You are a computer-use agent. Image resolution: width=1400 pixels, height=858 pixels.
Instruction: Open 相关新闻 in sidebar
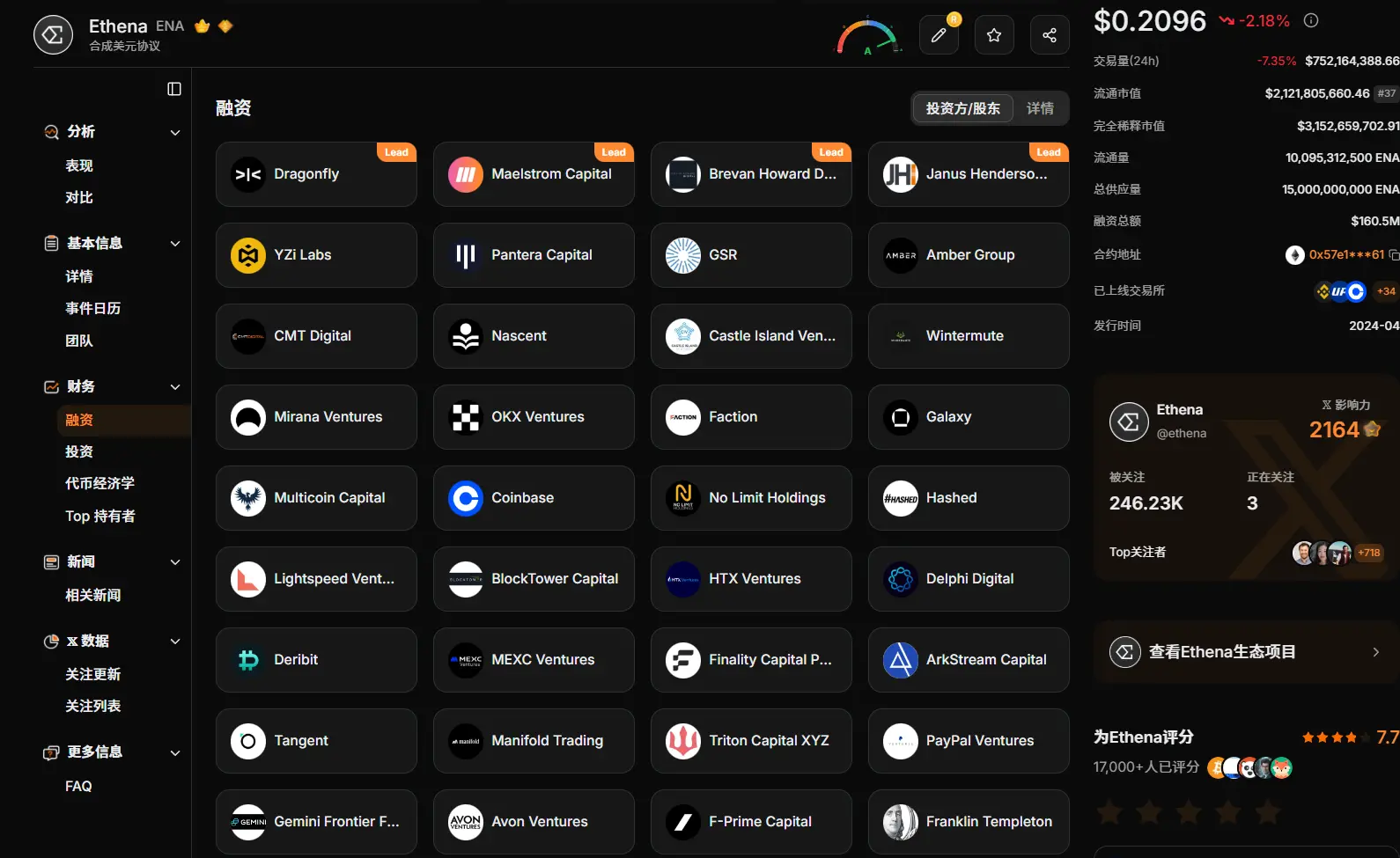93,595
